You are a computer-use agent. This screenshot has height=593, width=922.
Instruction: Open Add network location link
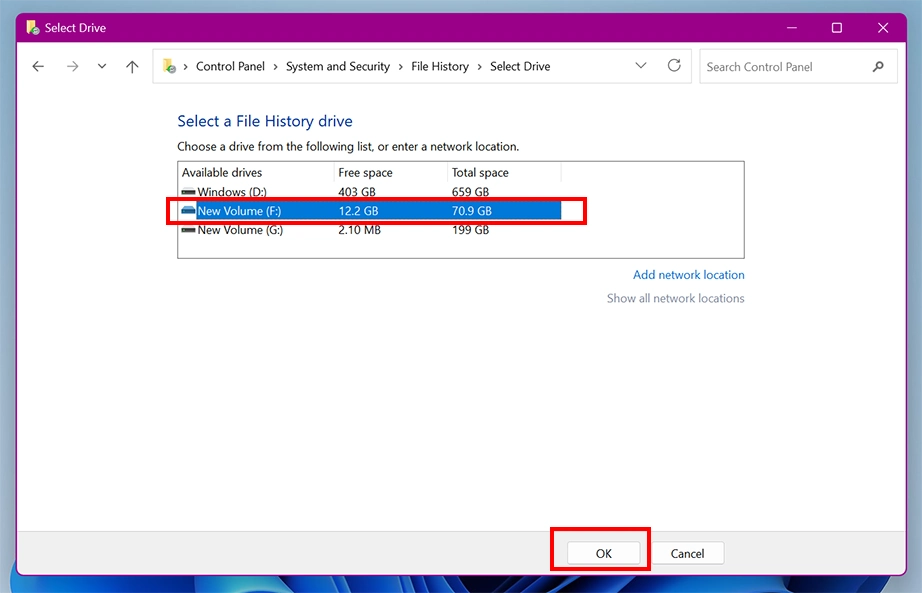click(x=689, y=275)
